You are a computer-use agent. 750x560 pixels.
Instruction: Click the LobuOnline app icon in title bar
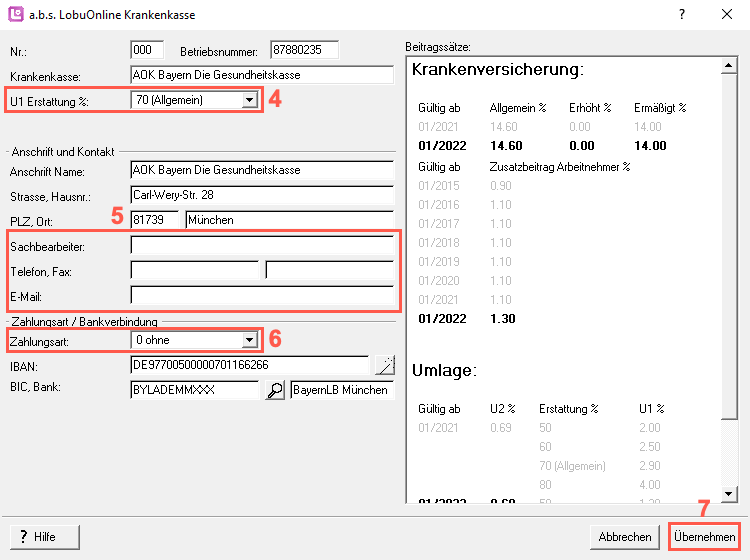click(x=17, y=15)
